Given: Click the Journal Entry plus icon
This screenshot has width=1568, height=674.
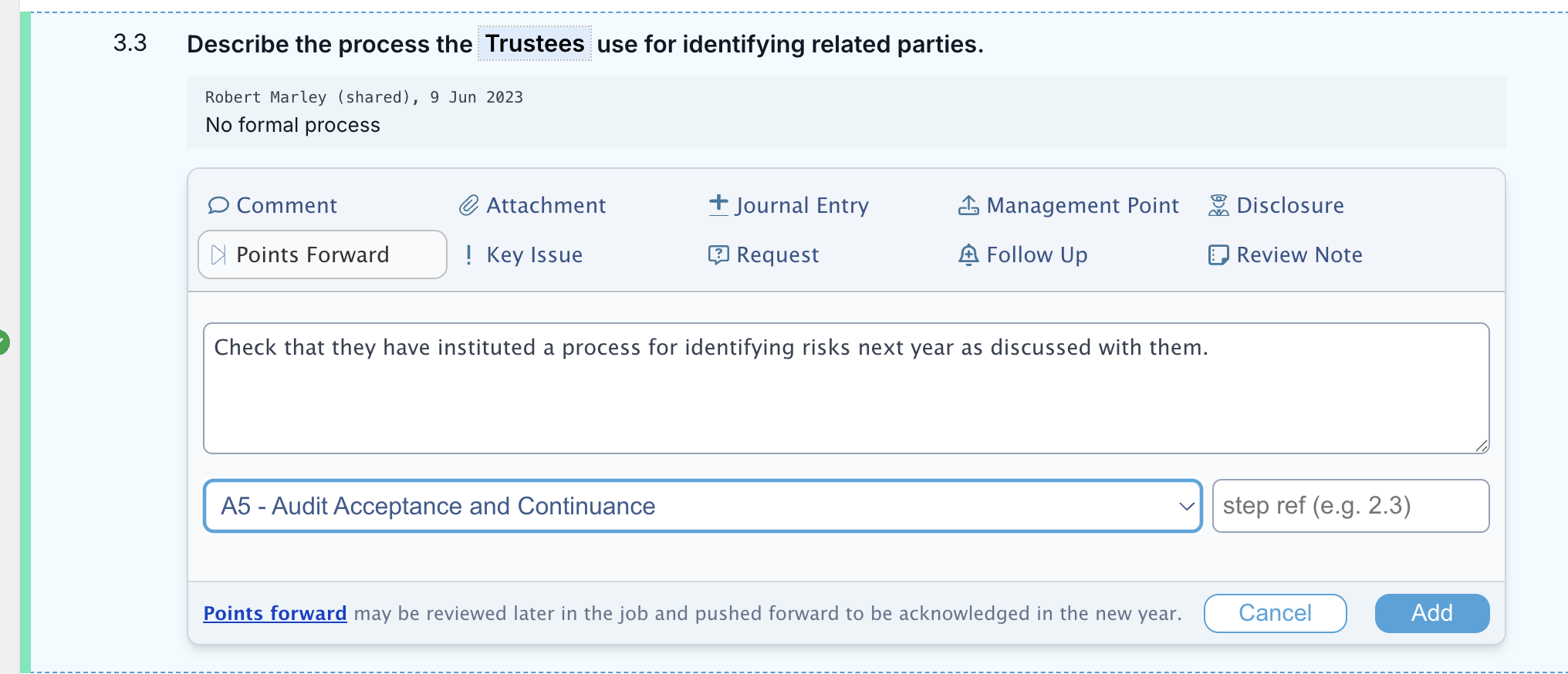Looking at the screenshot, I should [x=718, y=204].
